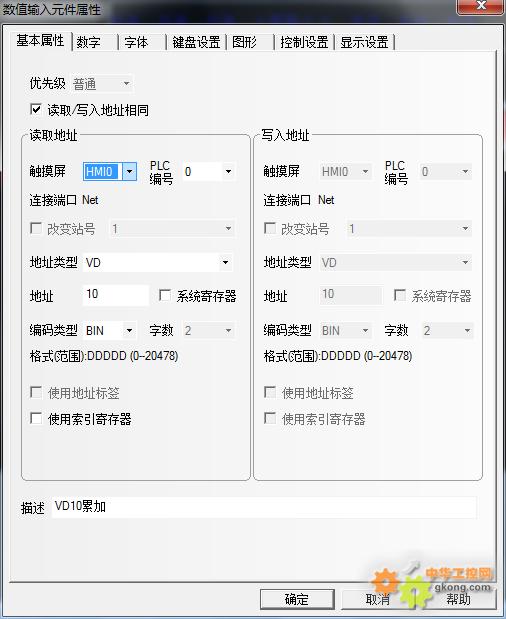Viewport: 506px width, 619px height.
Task: Go to the 显示设置 tab
Action: pyautogui.click(x=364, y=42)
